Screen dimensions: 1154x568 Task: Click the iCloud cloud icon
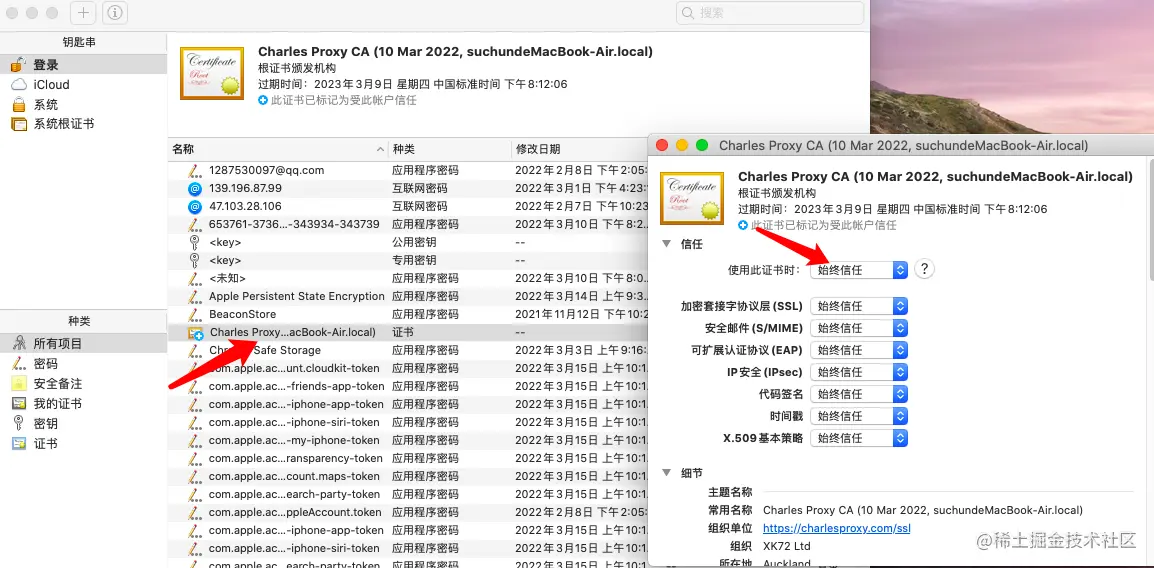[19, 85]
